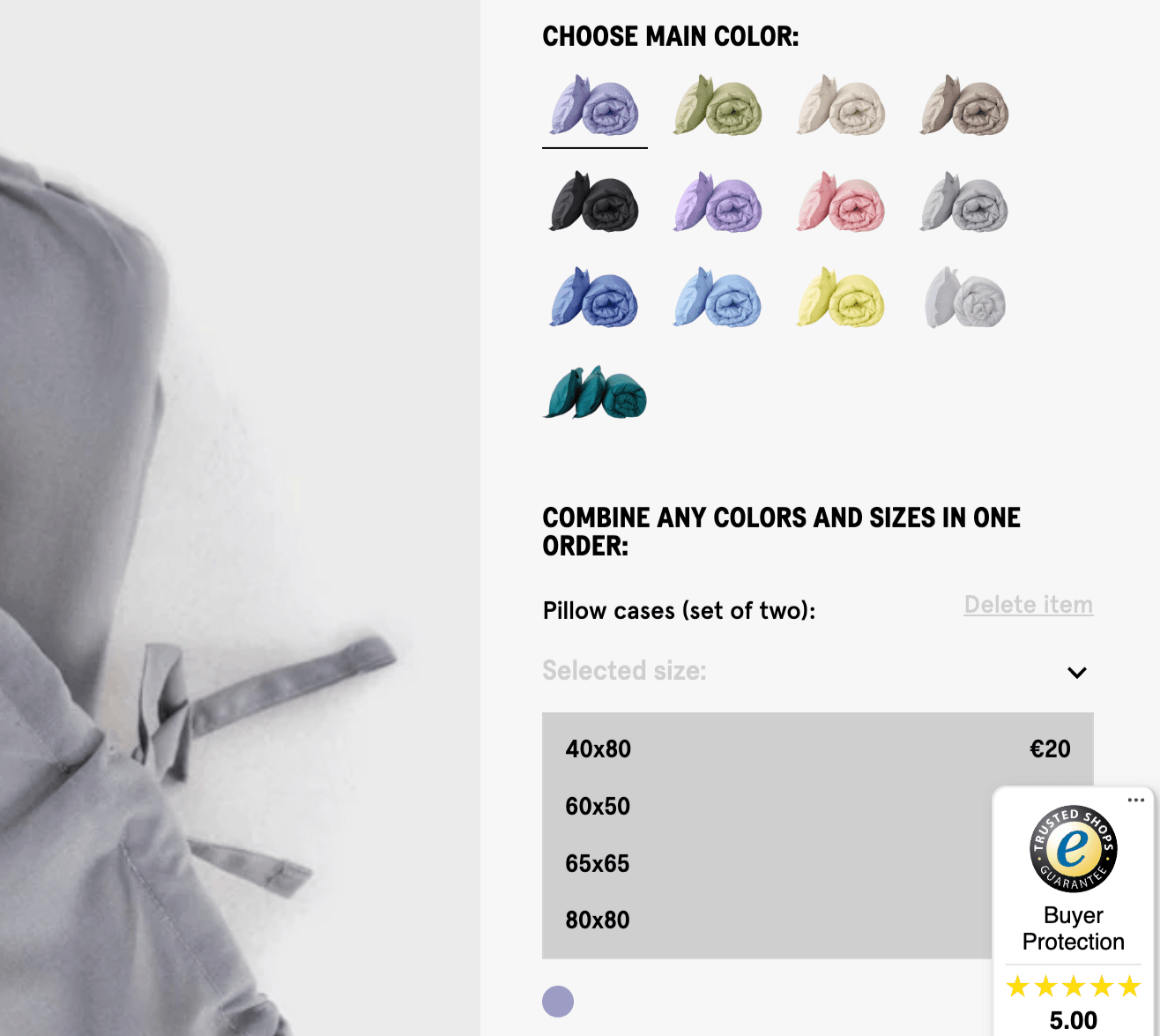Select the pink bedding color
This screenshot has width=1160, height=1036.
841,202
